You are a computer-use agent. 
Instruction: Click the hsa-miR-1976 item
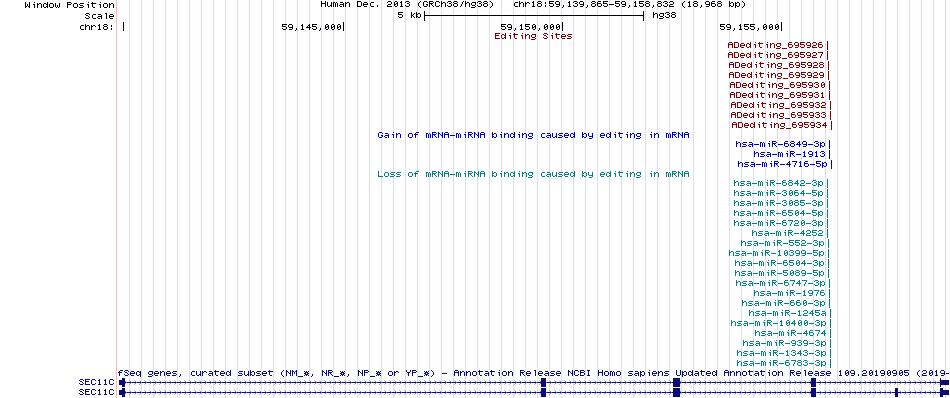click(789, 293)
